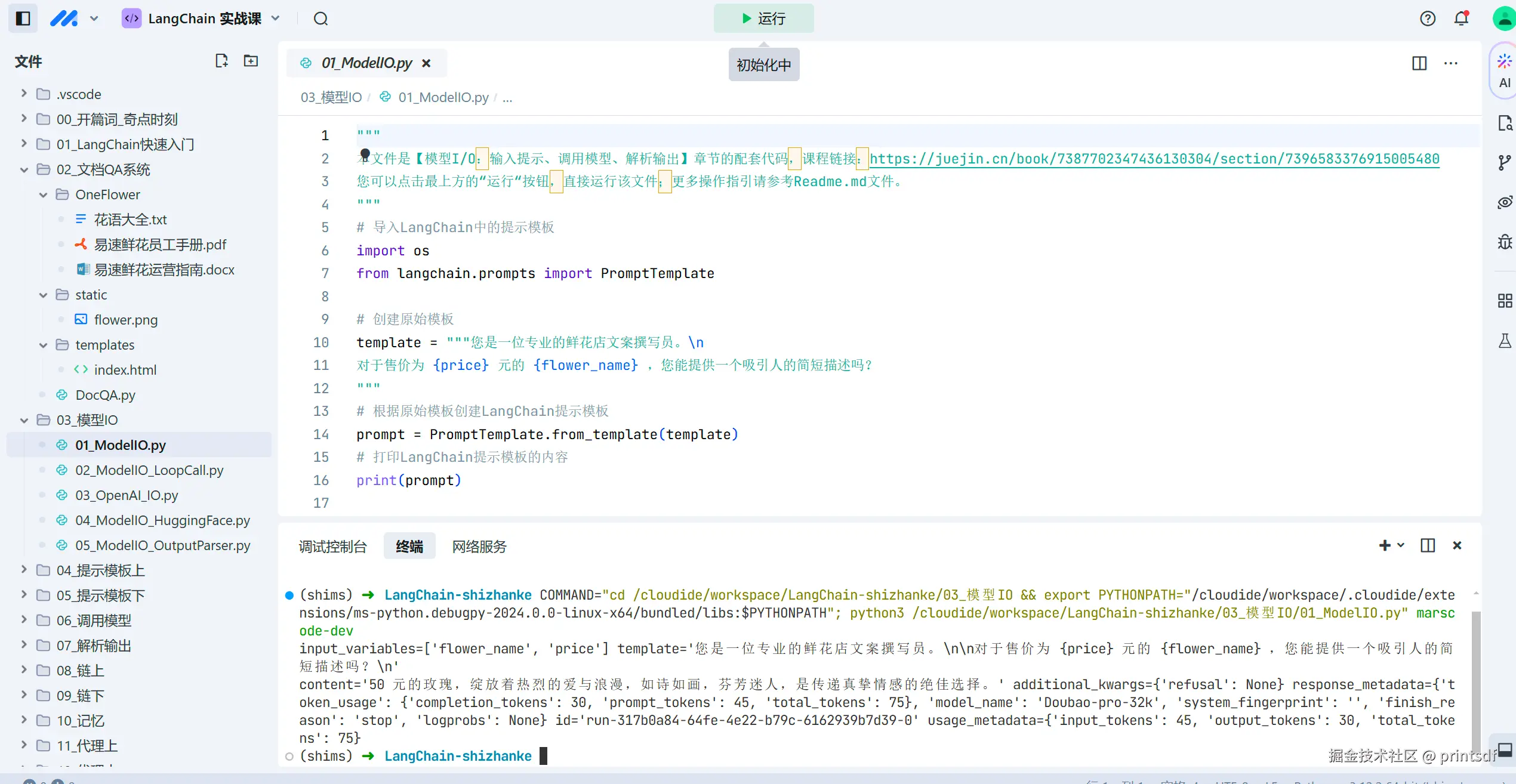The image size is (1516, 784).
Task: Open the juejin.cn course link in code
Action: click(1154, 159)
